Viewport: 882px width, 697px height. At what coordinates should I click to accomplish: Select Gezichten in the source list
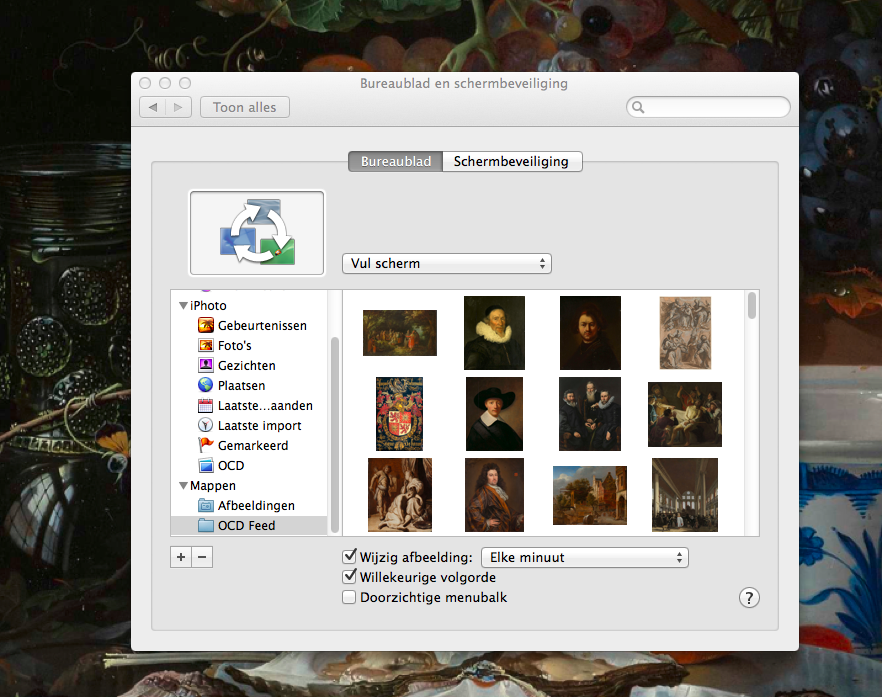click(x=249, y=365)
